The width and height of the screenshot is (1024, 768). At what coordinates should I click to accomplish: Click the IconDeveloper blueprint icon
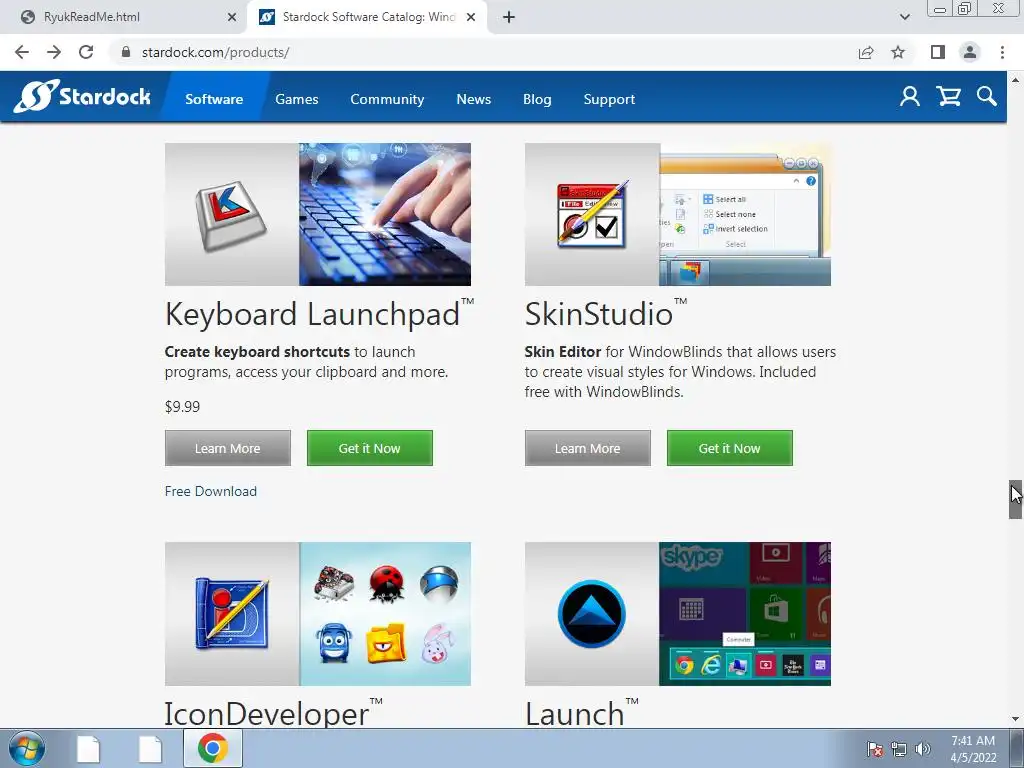click(232, 614)
